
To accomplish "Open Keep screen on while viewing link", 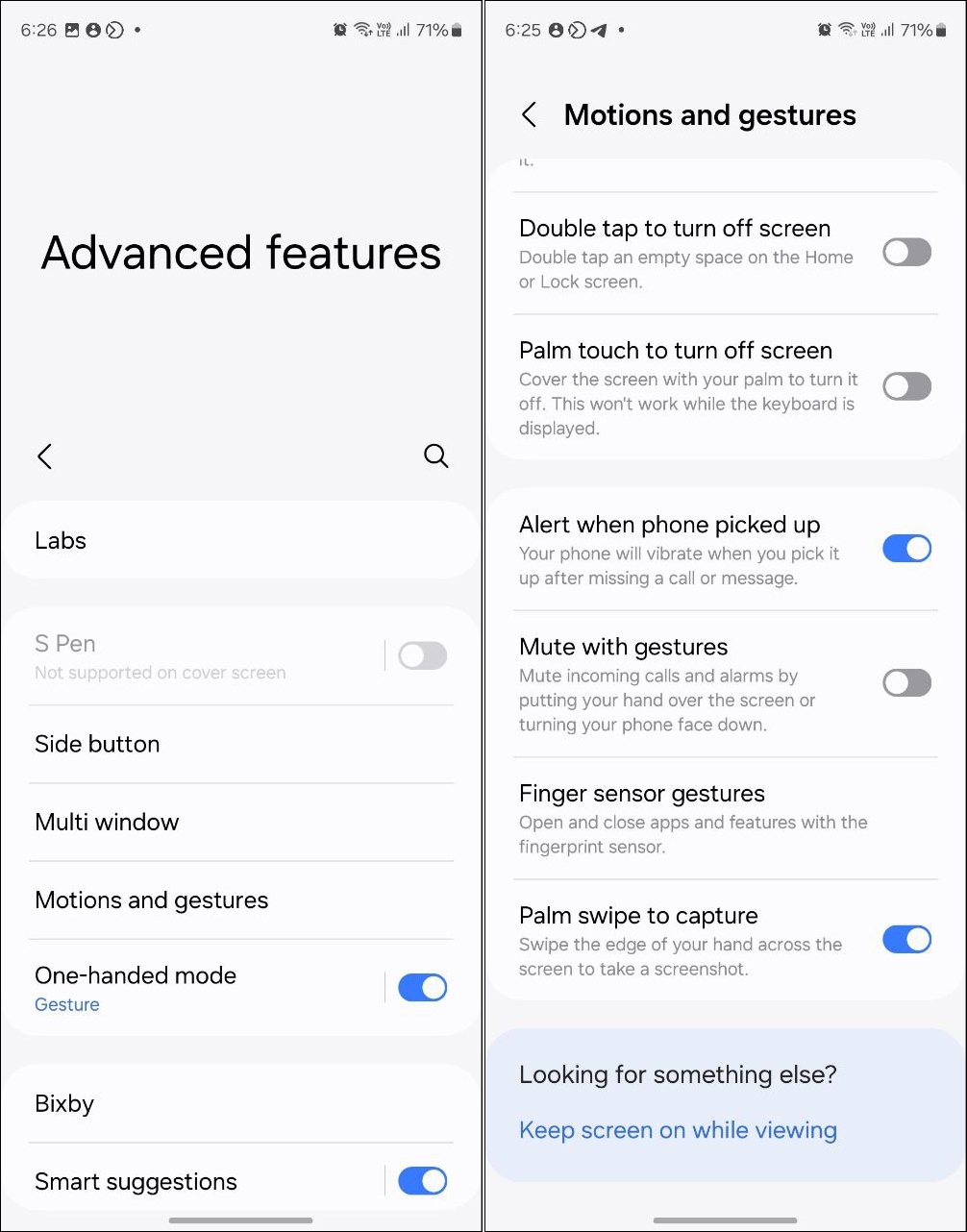I will pos(678,1130).
